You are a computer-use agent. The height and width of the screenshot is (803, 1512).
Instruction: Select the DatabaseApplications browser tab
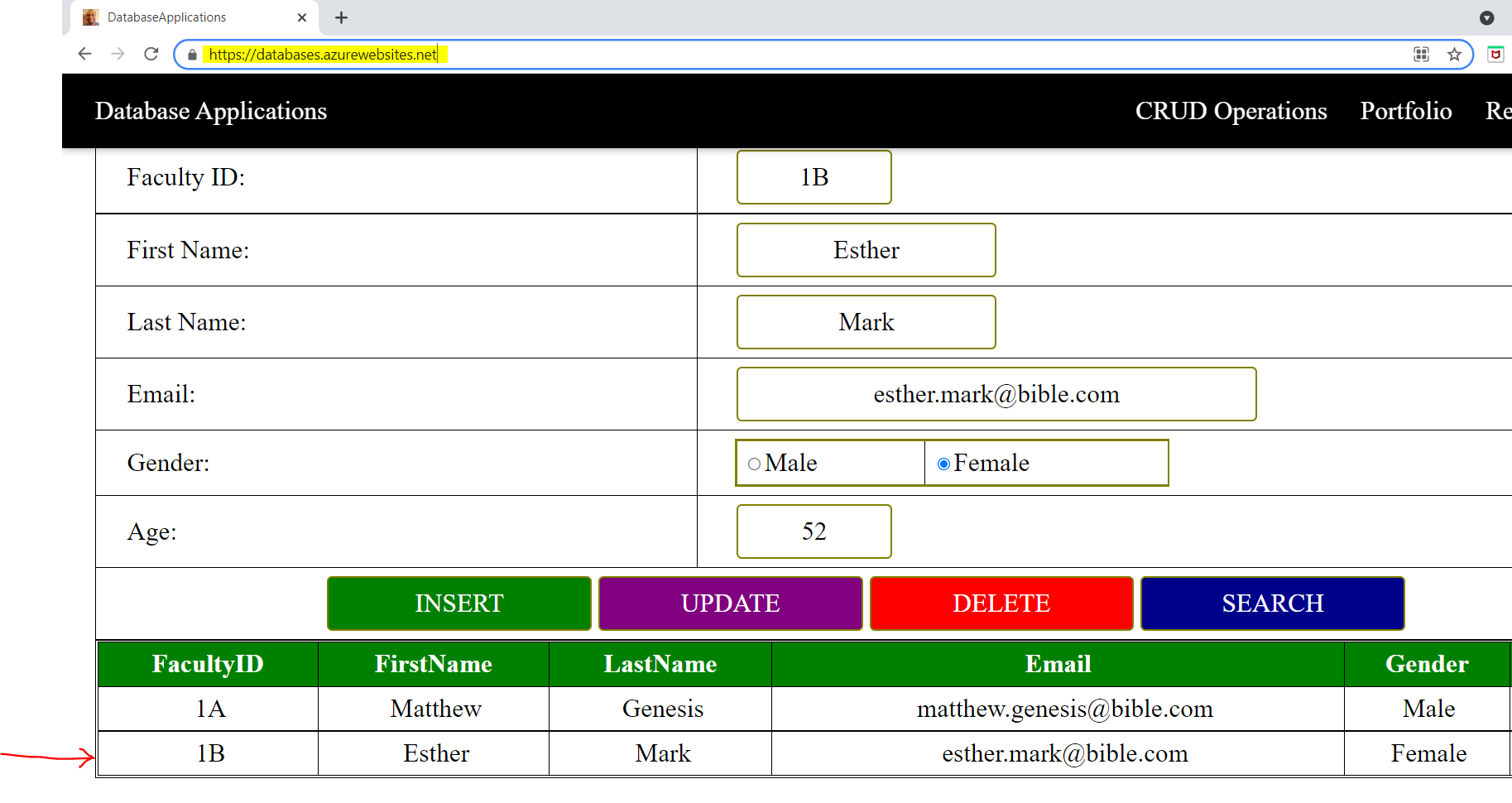pos(195,17)
